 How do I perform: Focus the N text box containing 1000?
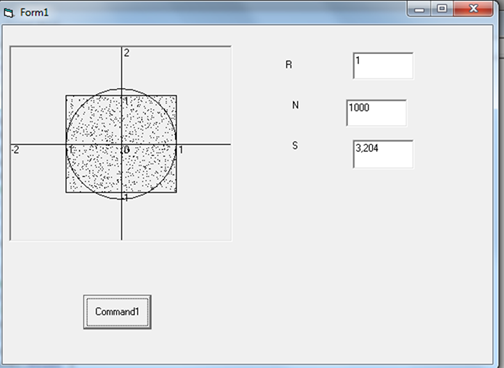(376, 113)
